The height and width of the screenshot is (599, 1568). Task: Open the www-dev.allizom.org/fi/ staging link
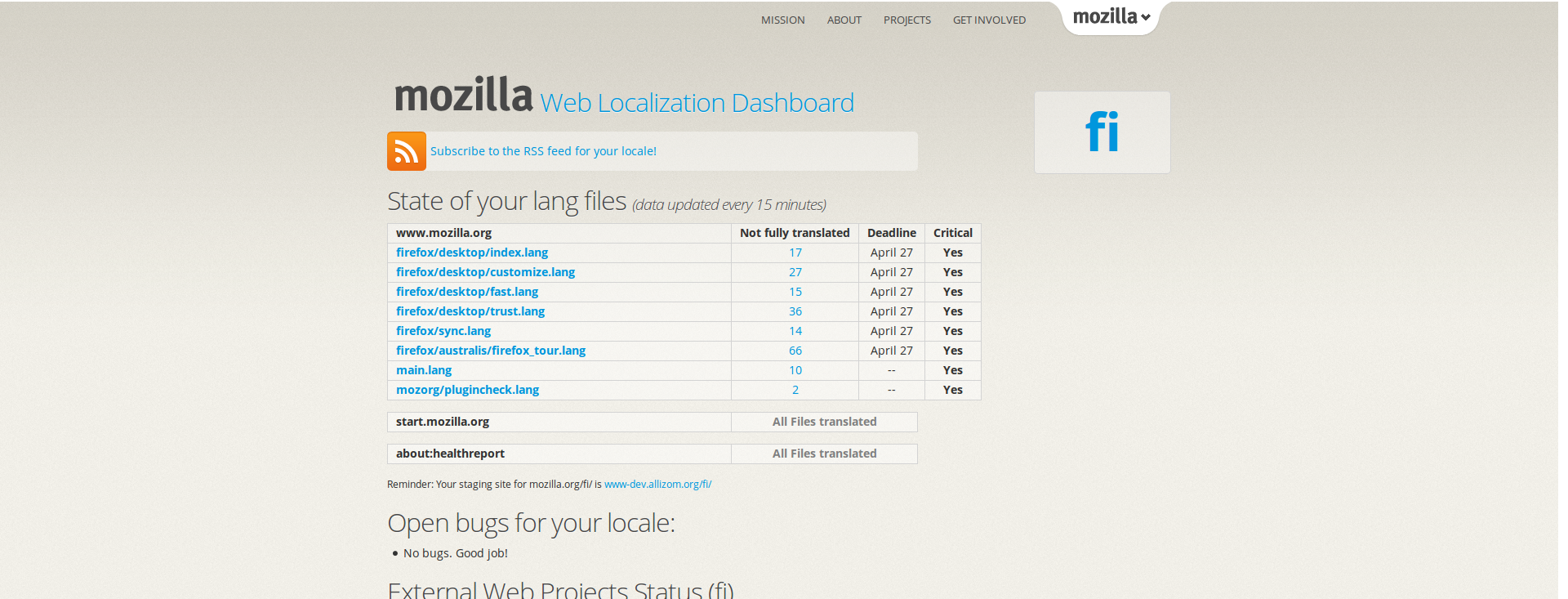657,485
